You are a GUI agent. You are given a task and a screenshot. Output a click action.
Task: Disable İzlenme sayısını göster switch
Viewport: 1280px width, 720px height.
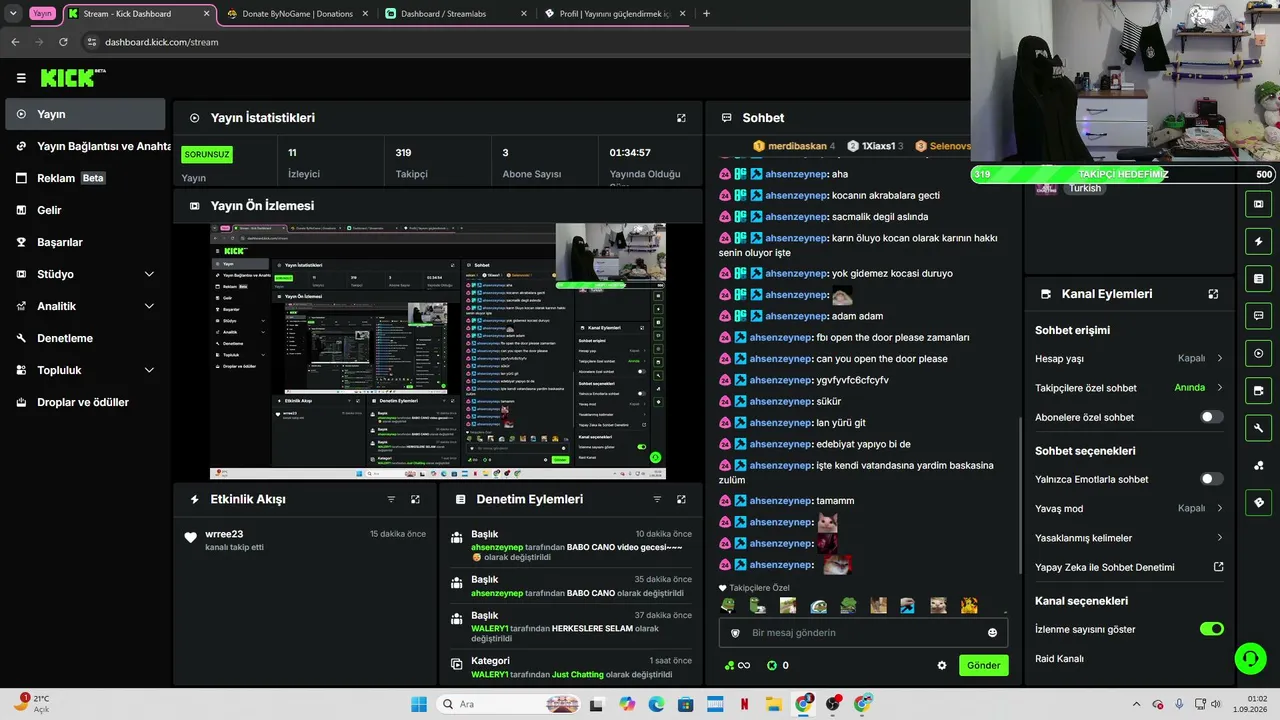pos(1211,629)
